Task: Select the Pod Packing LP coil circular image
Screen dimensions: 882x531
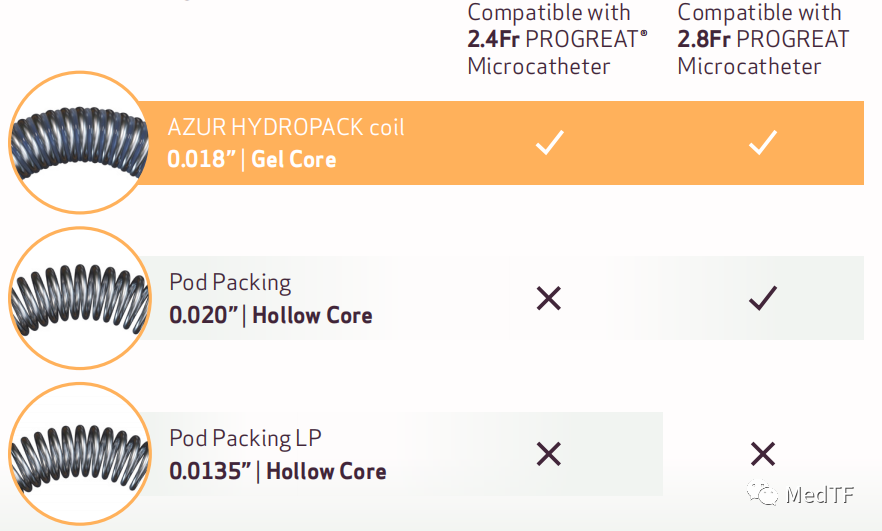Action: pos(78,453)
